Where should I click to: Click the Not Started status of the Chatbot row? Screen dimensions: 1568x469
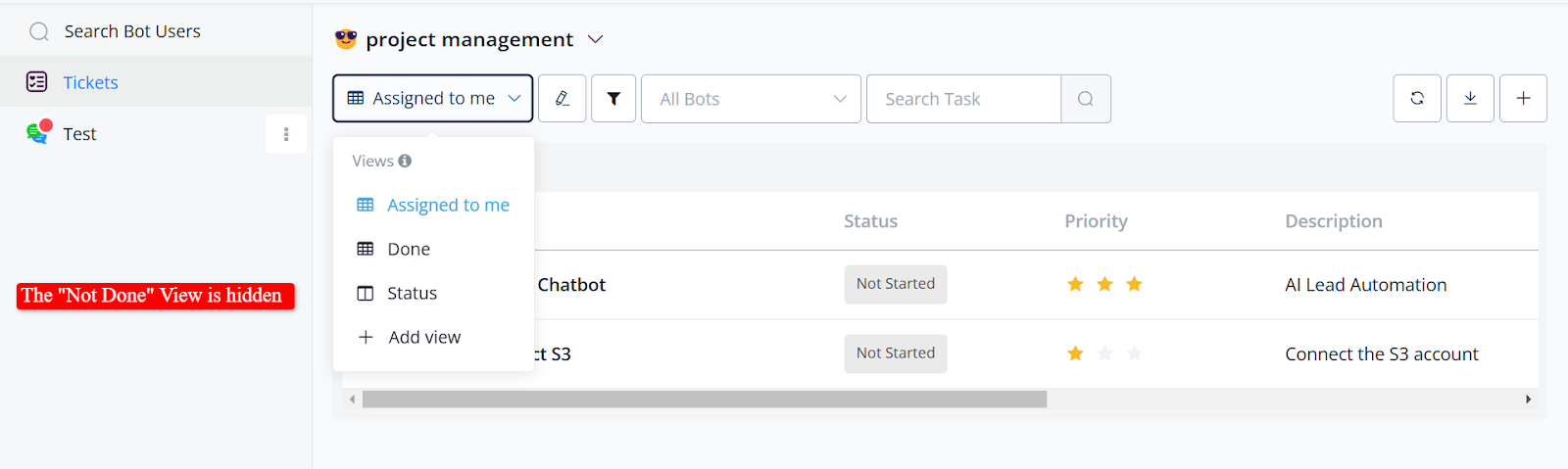tap(896, 284)
